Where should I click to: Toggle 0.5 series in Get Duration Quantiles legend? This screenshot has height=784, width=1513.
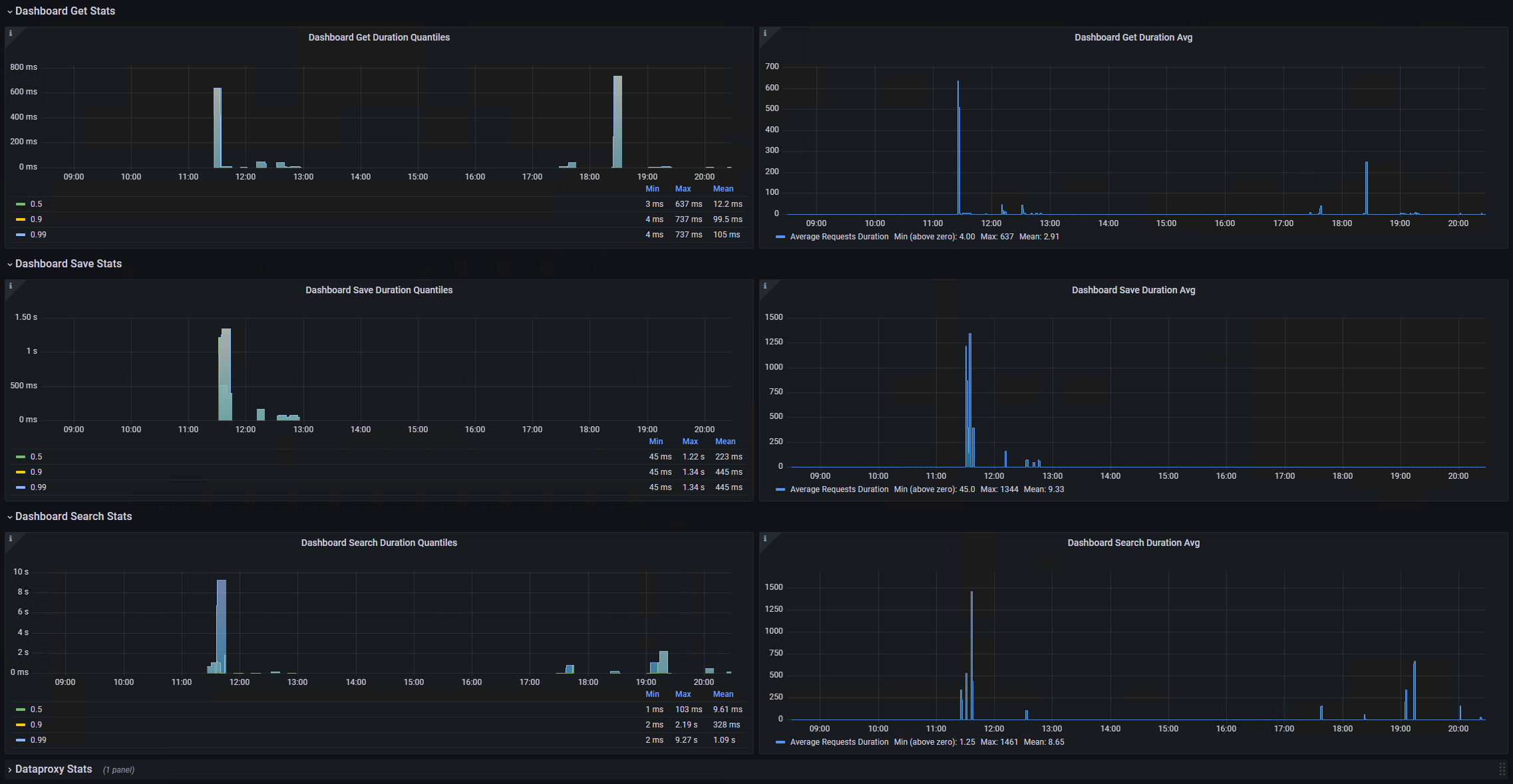(36, 204)
